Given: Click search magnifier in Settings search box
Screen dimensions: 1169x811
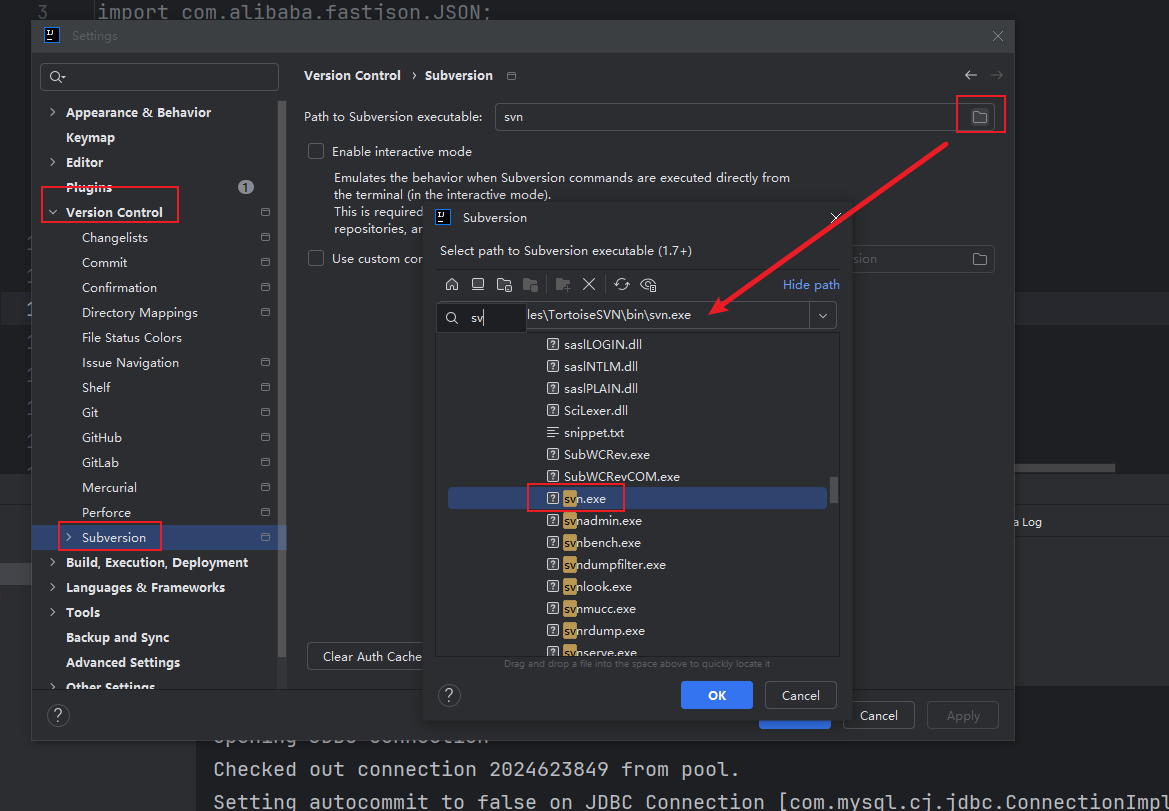Looking at the screenshot, I should point(57,77).
